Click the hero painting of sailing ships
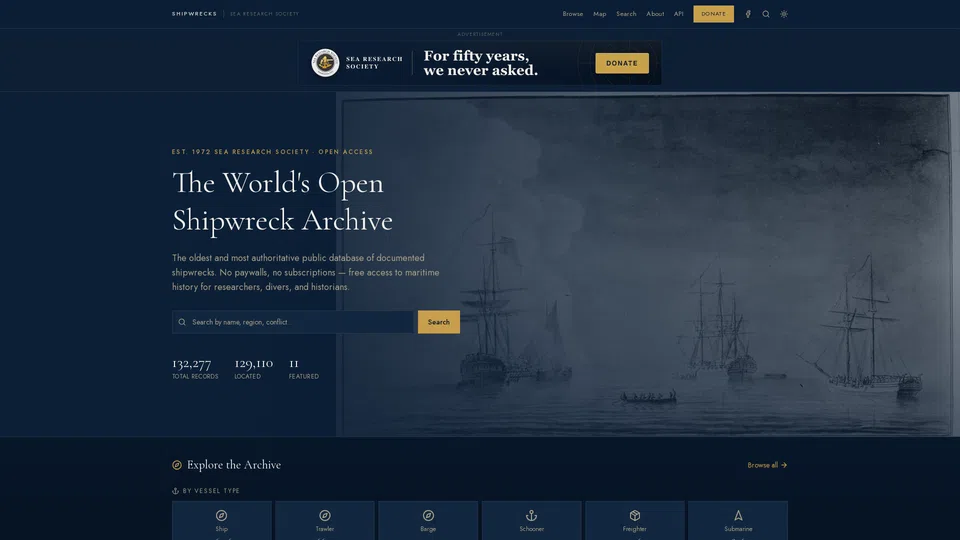Image resolution: width=960 pixels, height=540 pixels. (x=648, y=264)
